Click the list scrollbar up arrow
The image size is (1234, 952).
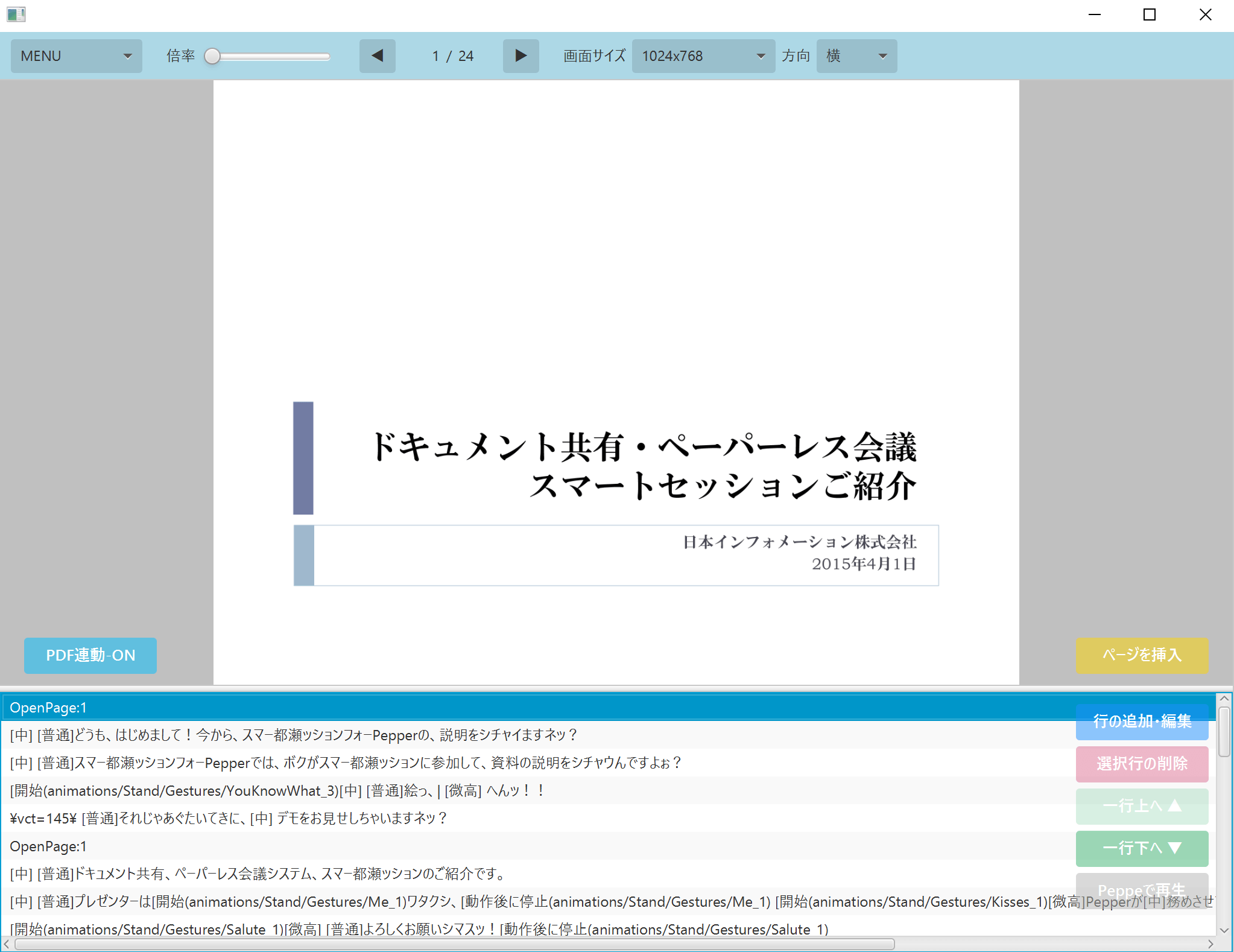click(x=1224, y=699)
